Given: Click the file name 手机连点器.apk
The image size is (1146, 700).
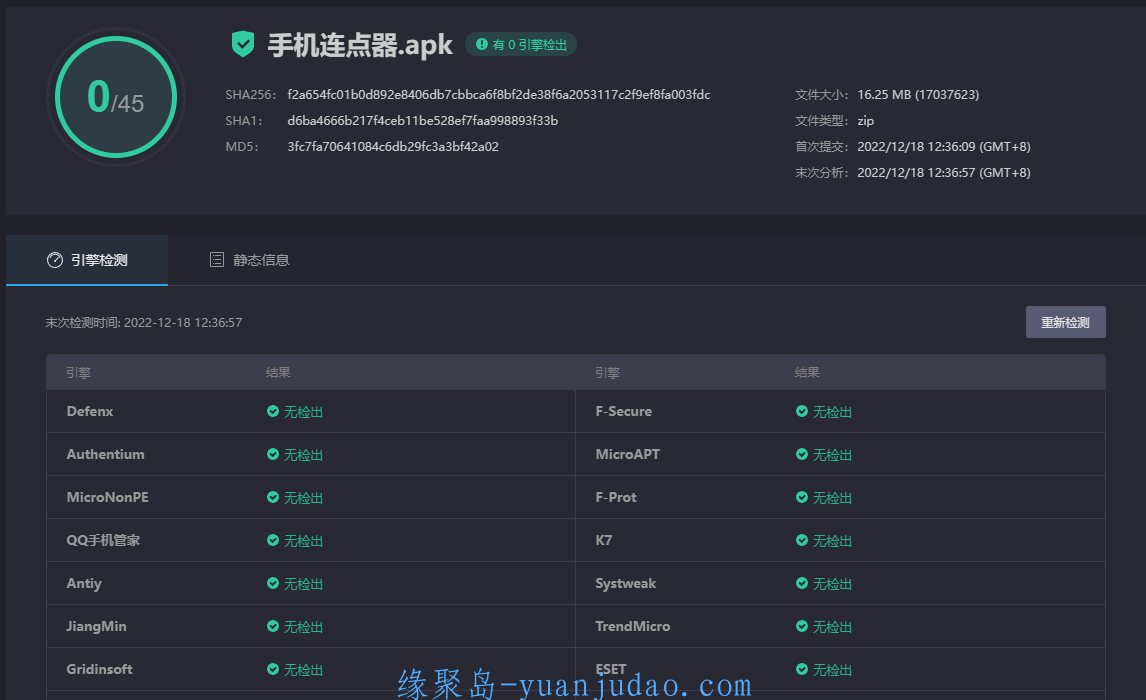Looking at the screenshot, I should point(360,45).
